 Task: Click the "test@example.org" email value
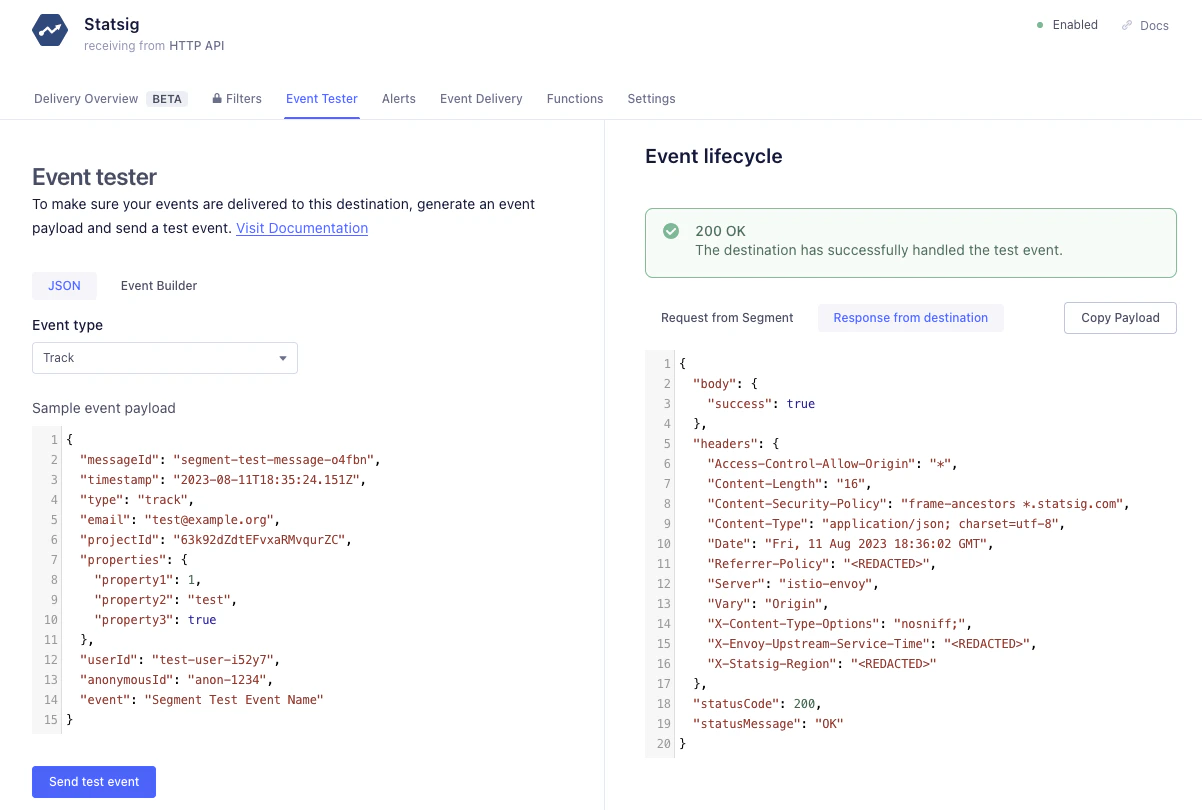(208, 520)
